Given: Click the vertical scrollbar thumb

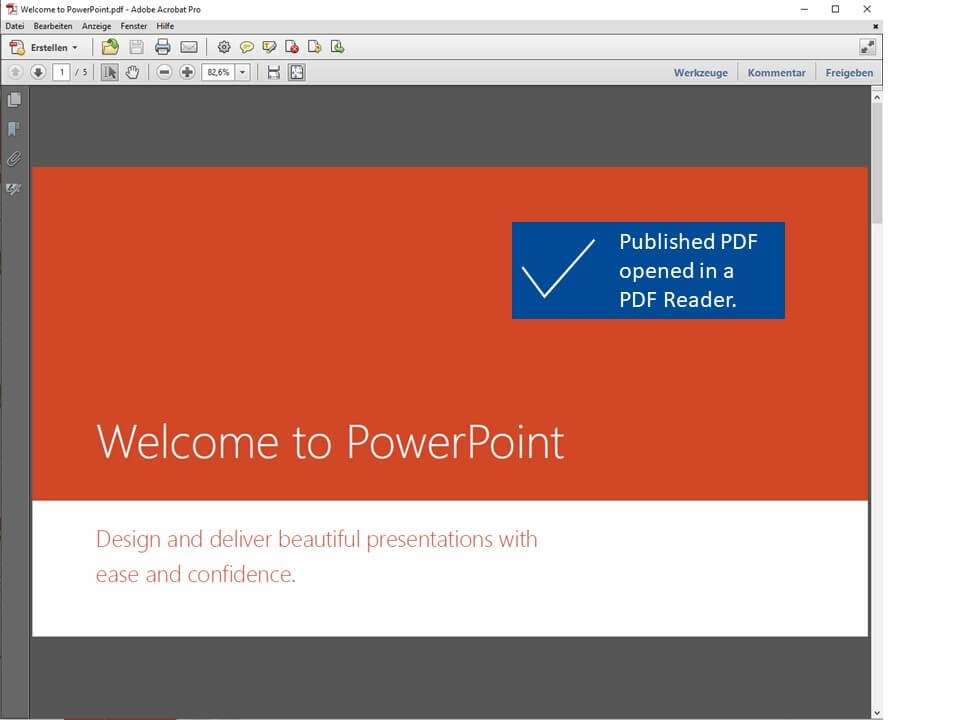Looking at the screenshot, I should [877, 163].
